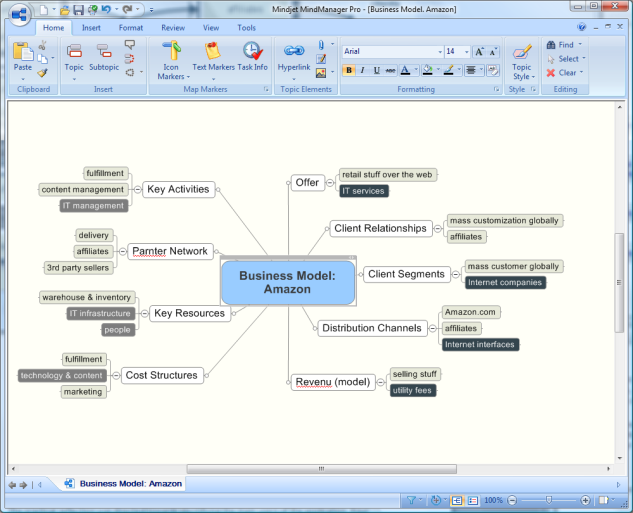Select the central Business Model: Amazon topic
633x513 pixels.
[288, 283]
